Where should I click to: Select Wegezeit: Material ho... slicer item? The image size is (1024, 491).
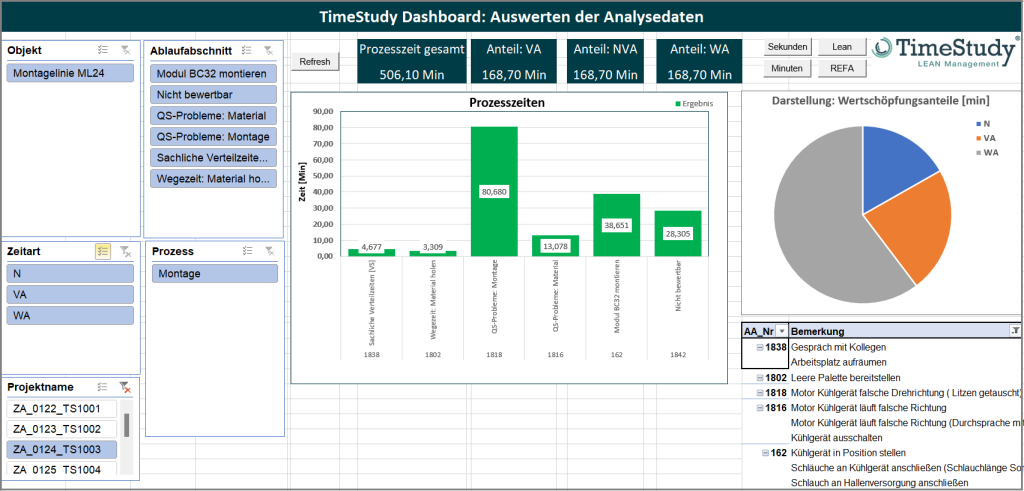point(213,178)
